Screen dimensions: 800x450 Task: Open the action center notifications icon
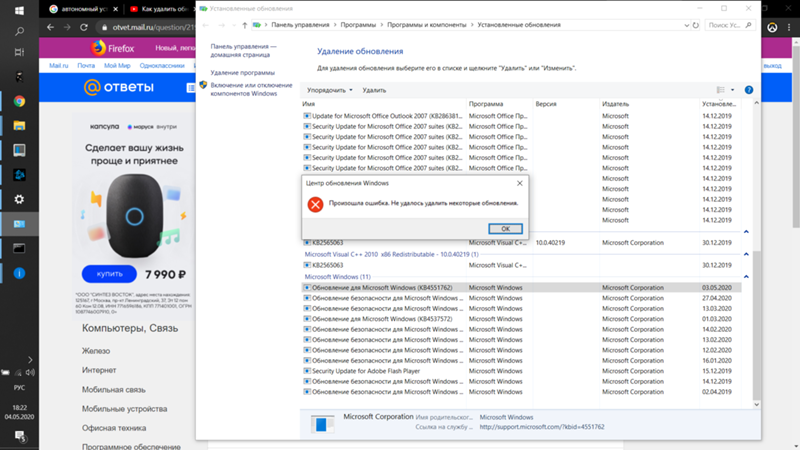pos(19,436)
